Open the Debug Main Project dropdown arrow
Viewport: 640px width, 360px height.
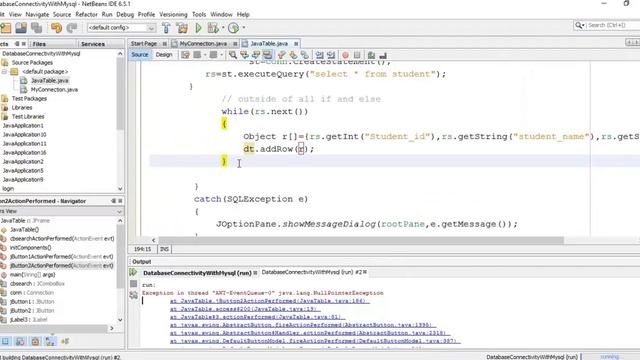pyautogui.click(x=223, y=28)
